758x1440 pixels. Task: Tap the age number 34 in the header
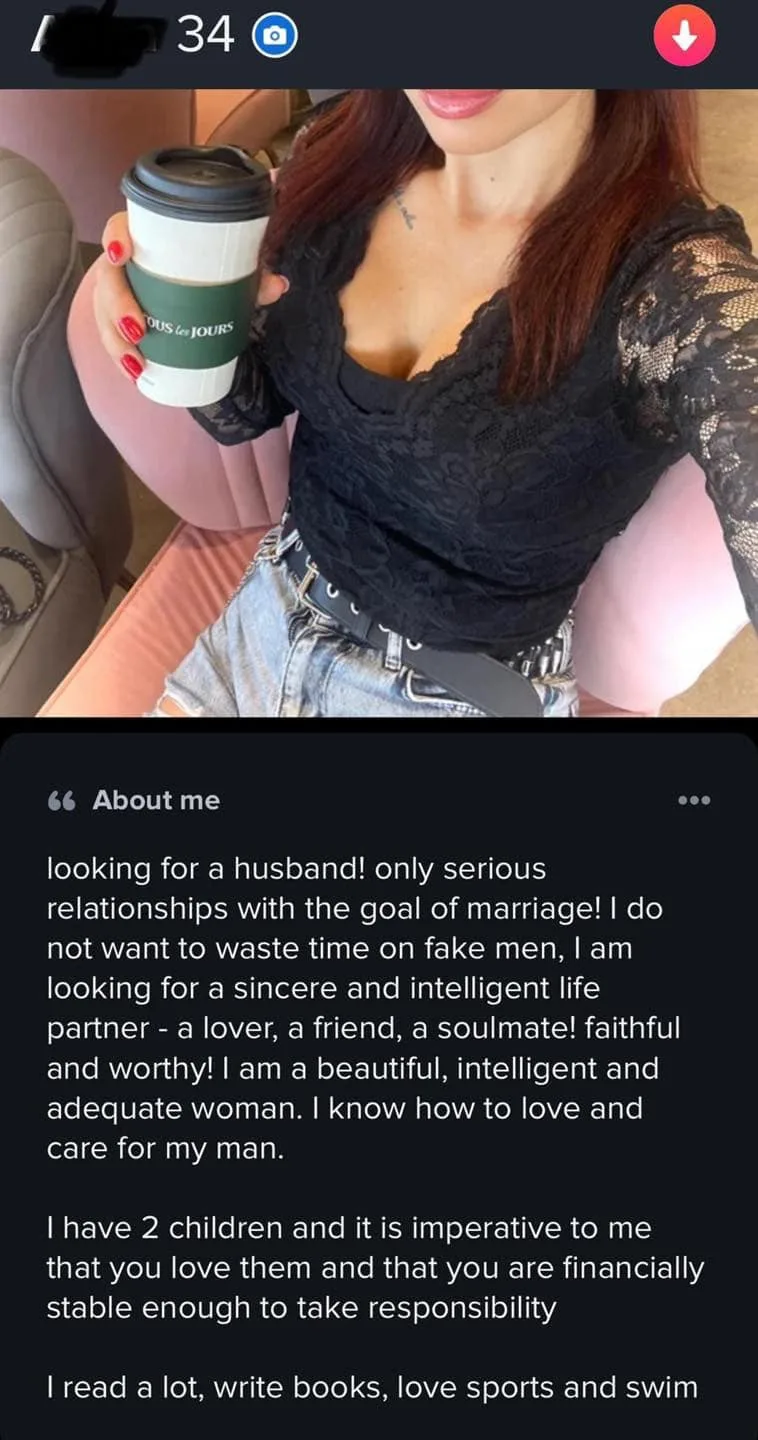point(206,37)
